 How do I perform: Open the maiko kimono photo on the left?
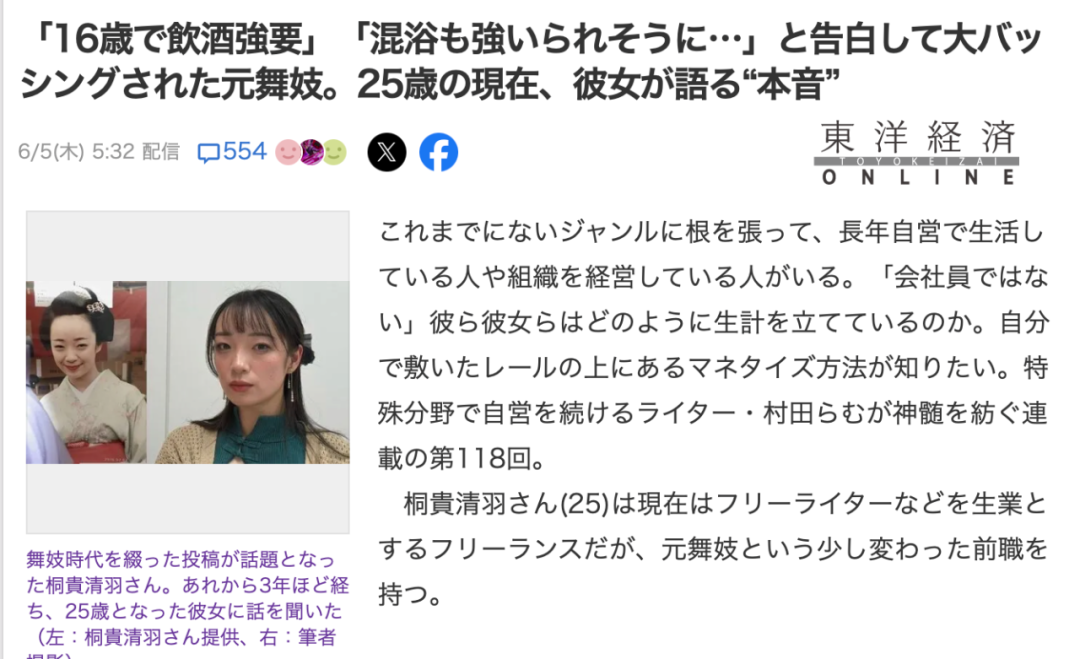pos(86,372)
